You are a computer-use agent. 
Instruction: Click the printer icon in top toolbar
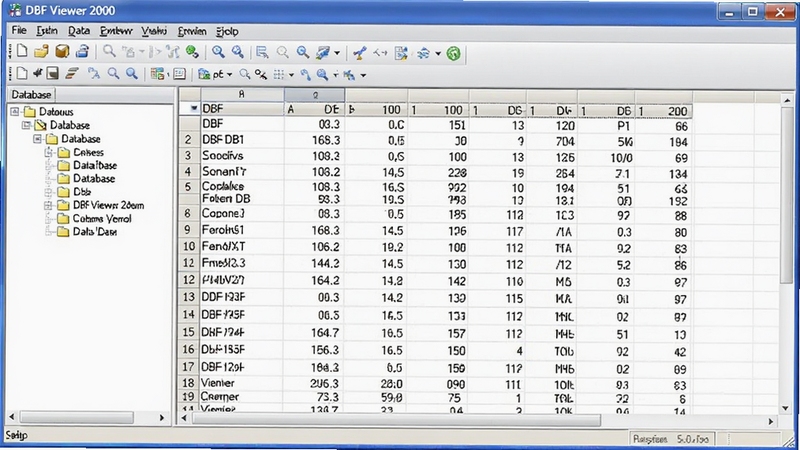coord(82,52)
